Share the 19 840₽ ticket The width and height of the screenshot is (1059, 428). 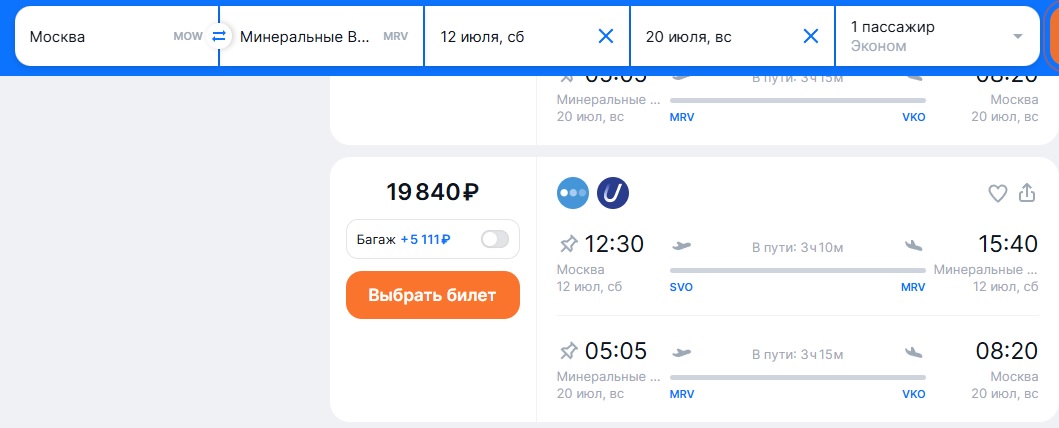pos(1026,194)
